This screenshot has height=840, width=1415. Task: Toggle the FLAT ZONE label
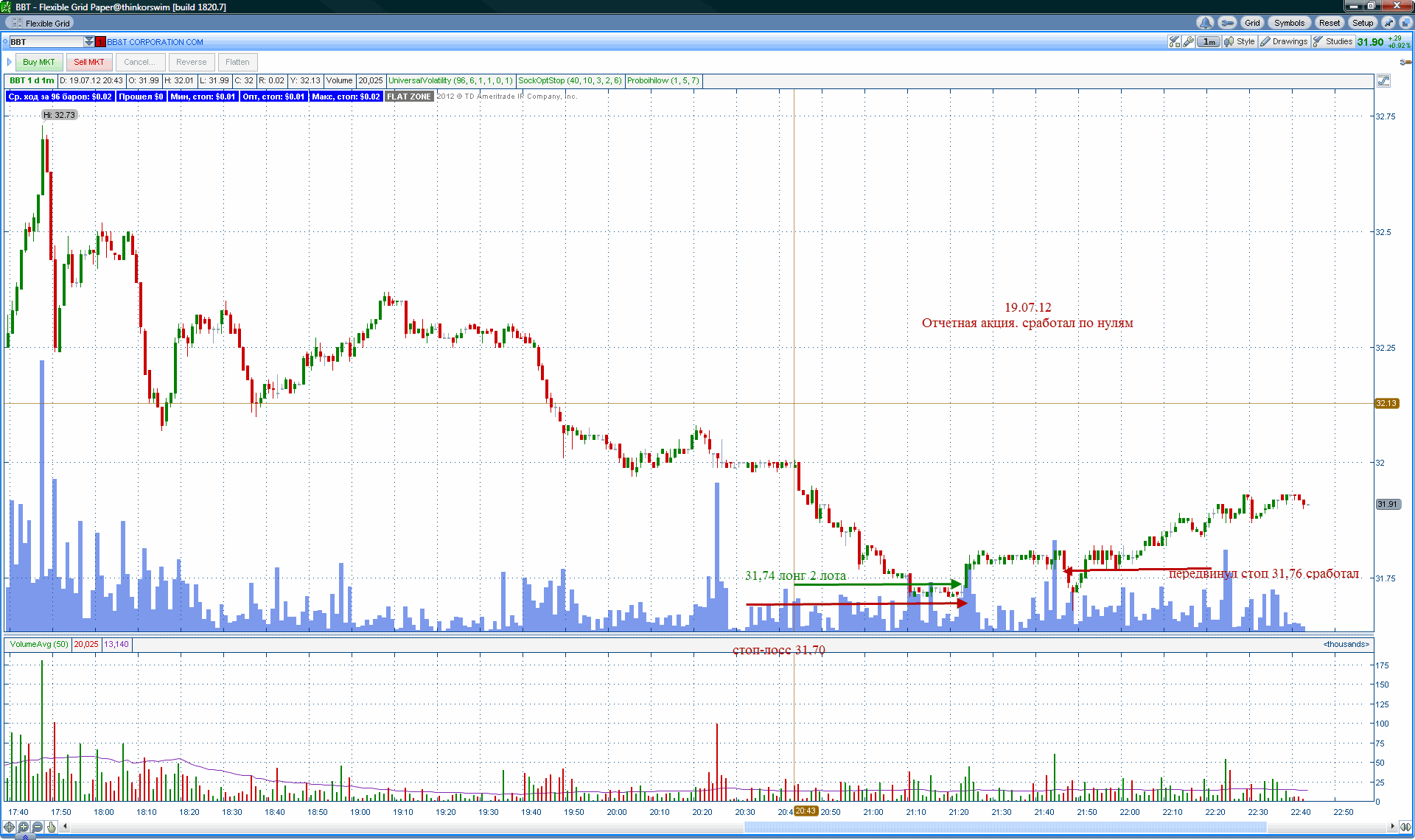pos(409,97)
